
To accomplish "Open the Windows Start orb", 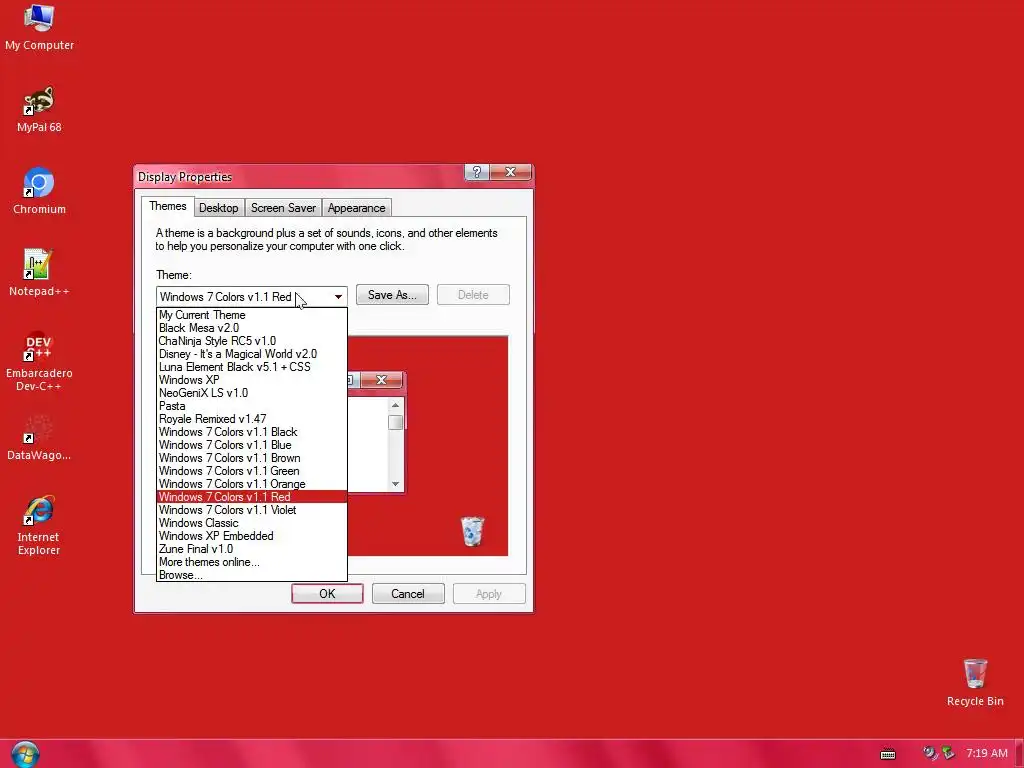I will (25, 754).
